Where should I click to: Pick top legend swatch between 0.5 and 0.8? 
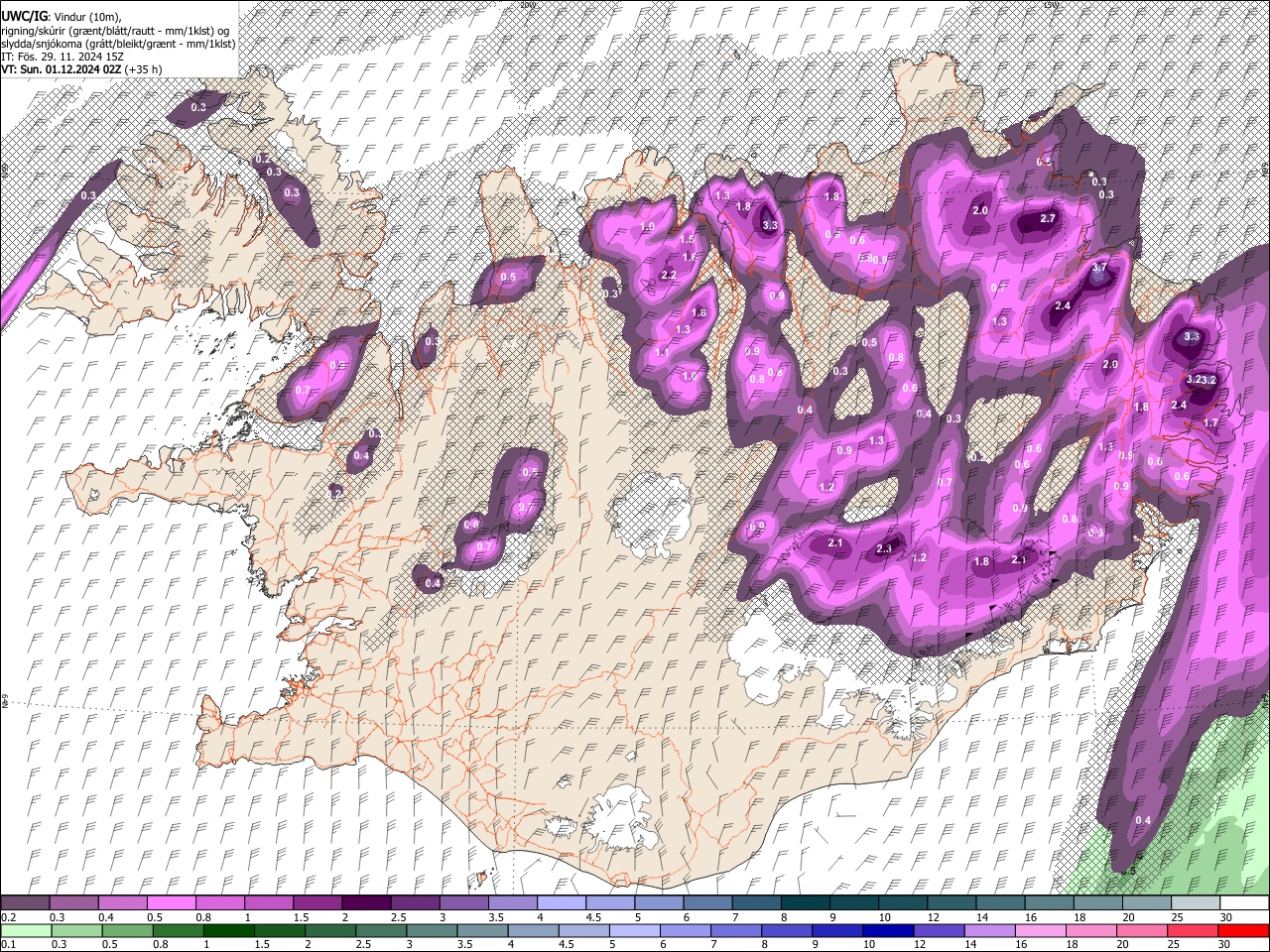pos(171,903)
